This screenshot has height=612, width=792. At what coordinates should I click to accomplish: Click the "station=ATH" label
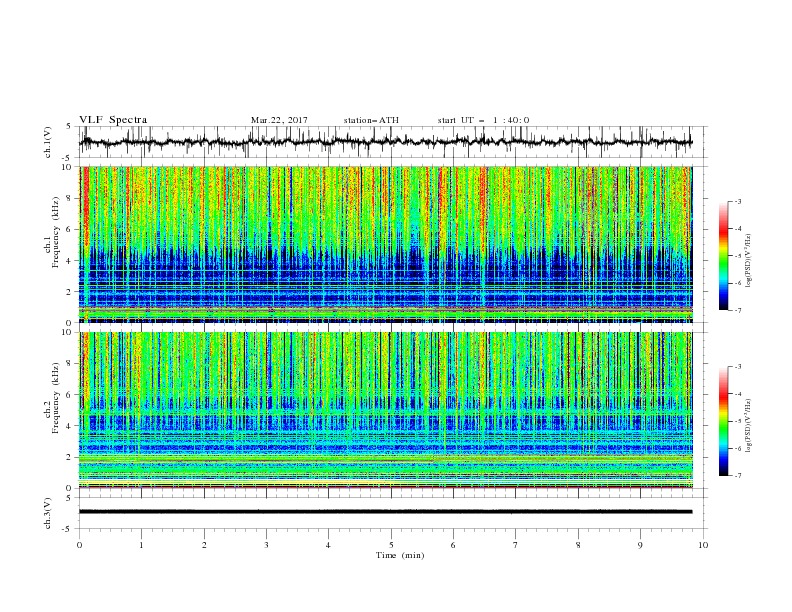tap(371, 120)
